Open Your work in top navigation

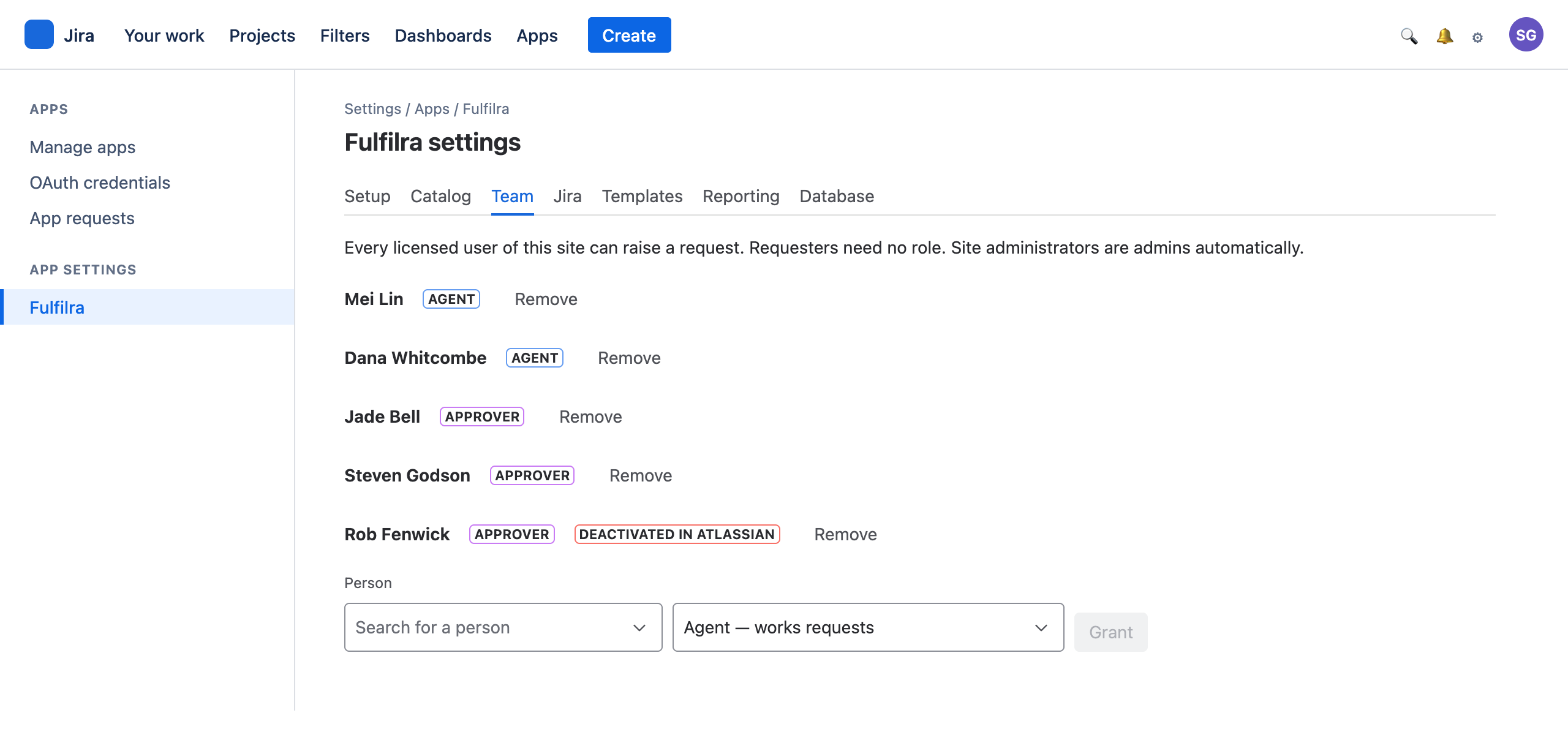(164, 36)
